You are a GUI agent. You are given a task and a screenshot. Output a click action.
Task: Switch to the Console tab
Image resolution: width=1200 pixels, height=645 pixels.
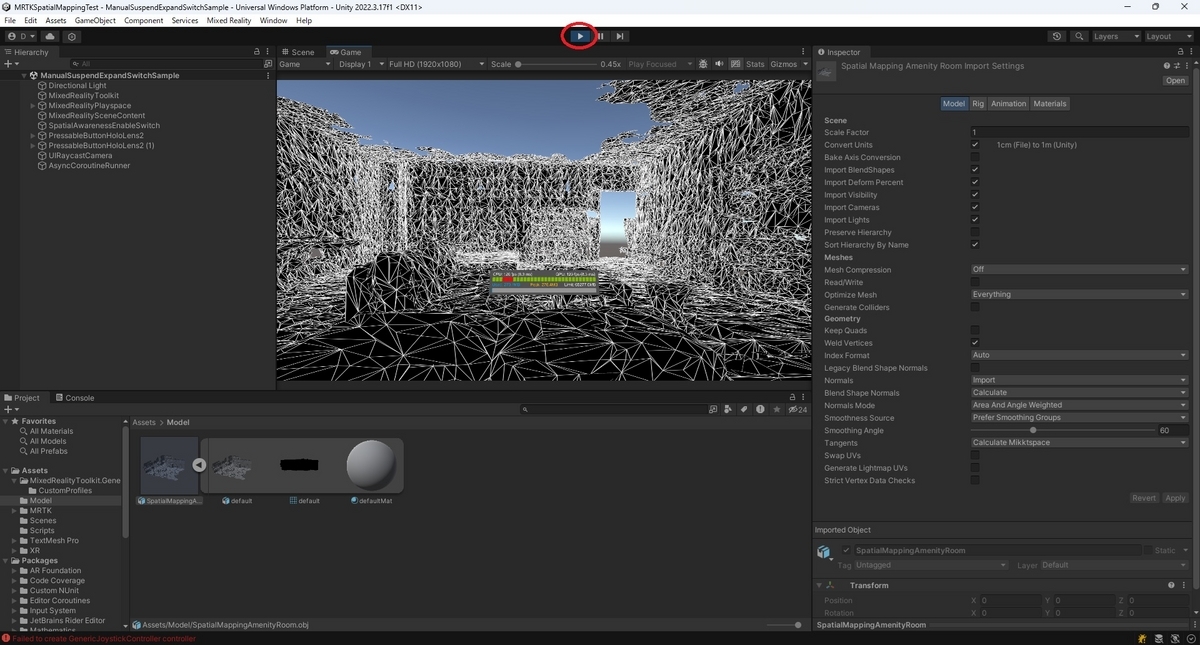click(x=74, y=398)
